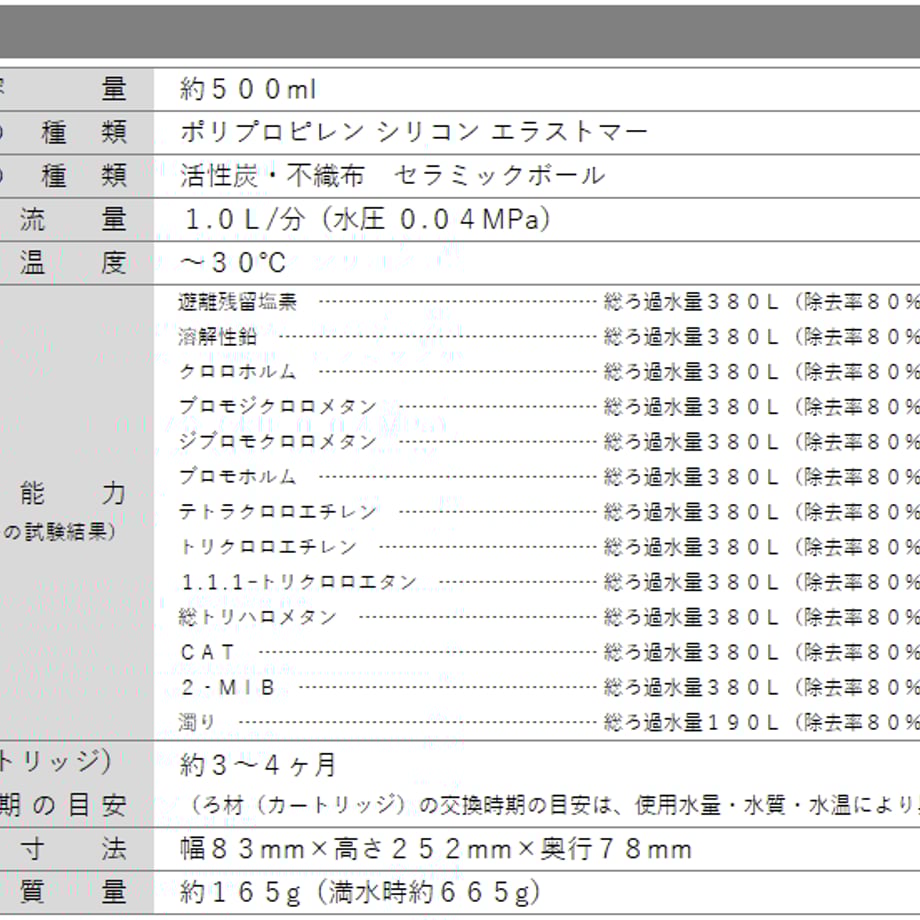Click the ブロモジクロロメタン row label
This screenshot has height=920, width=920.
tap(278, 407)
